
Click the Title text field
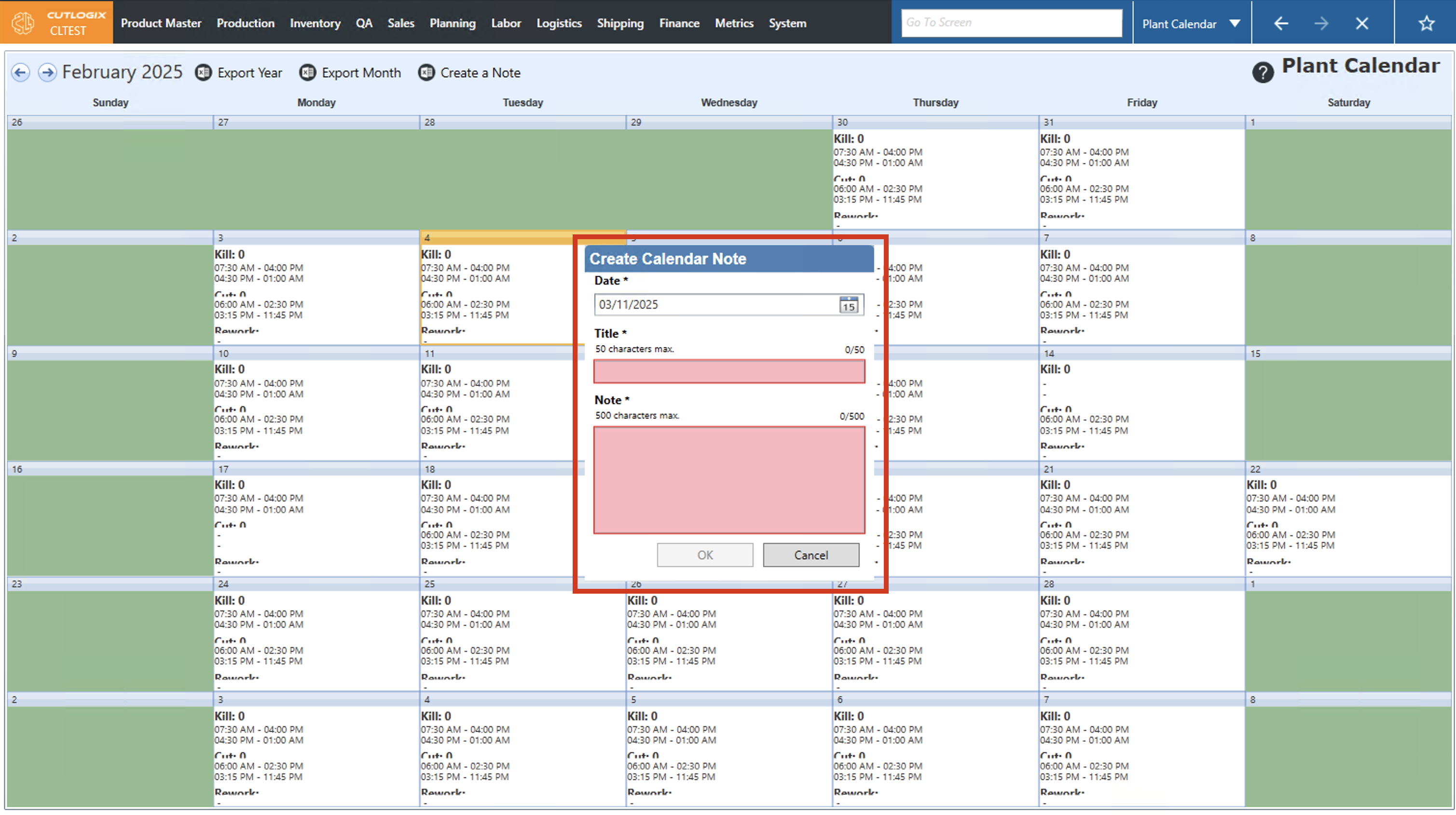coord(728,371)
